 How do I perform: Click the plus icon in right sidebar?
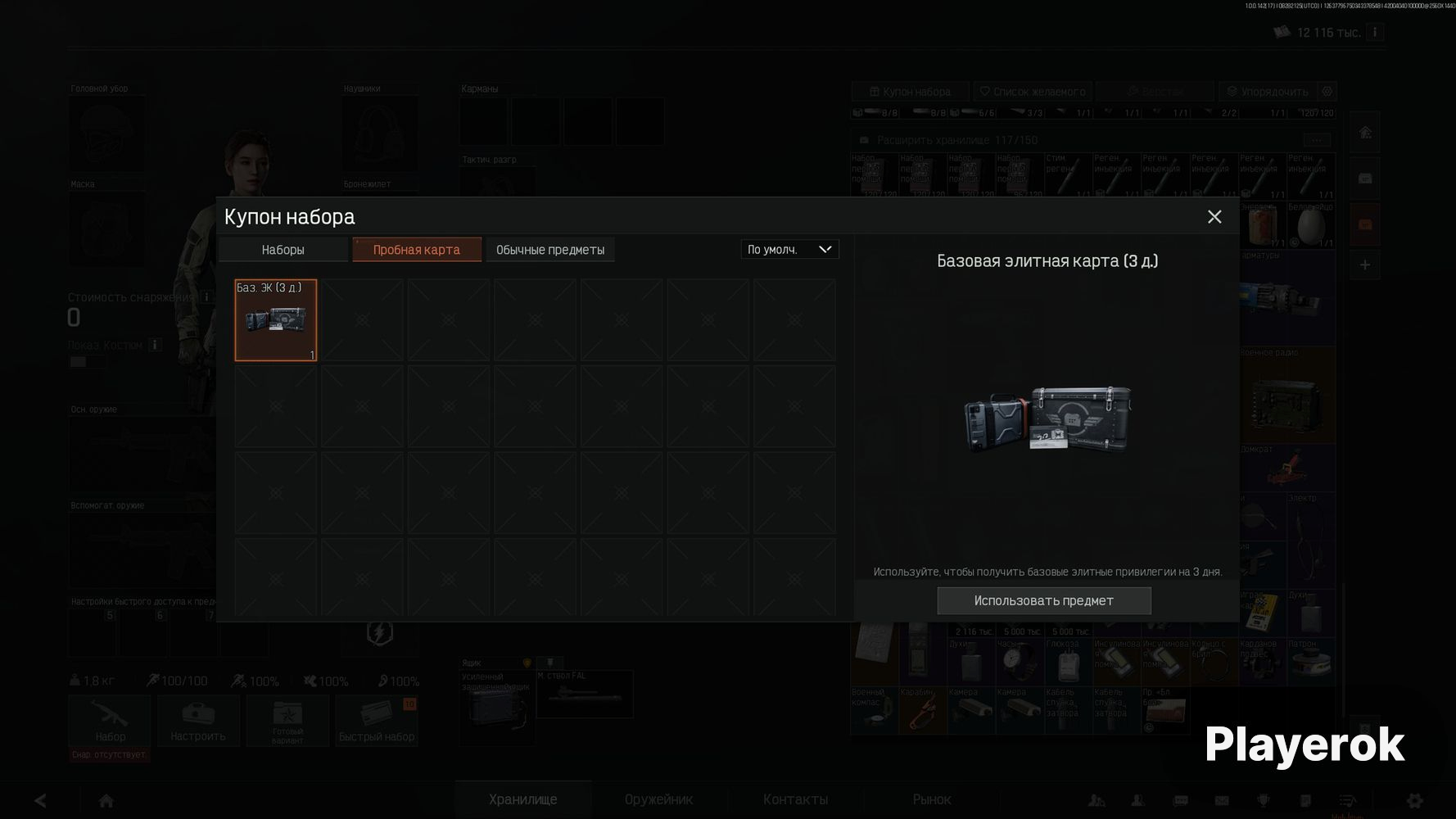tap(1364, 265)
